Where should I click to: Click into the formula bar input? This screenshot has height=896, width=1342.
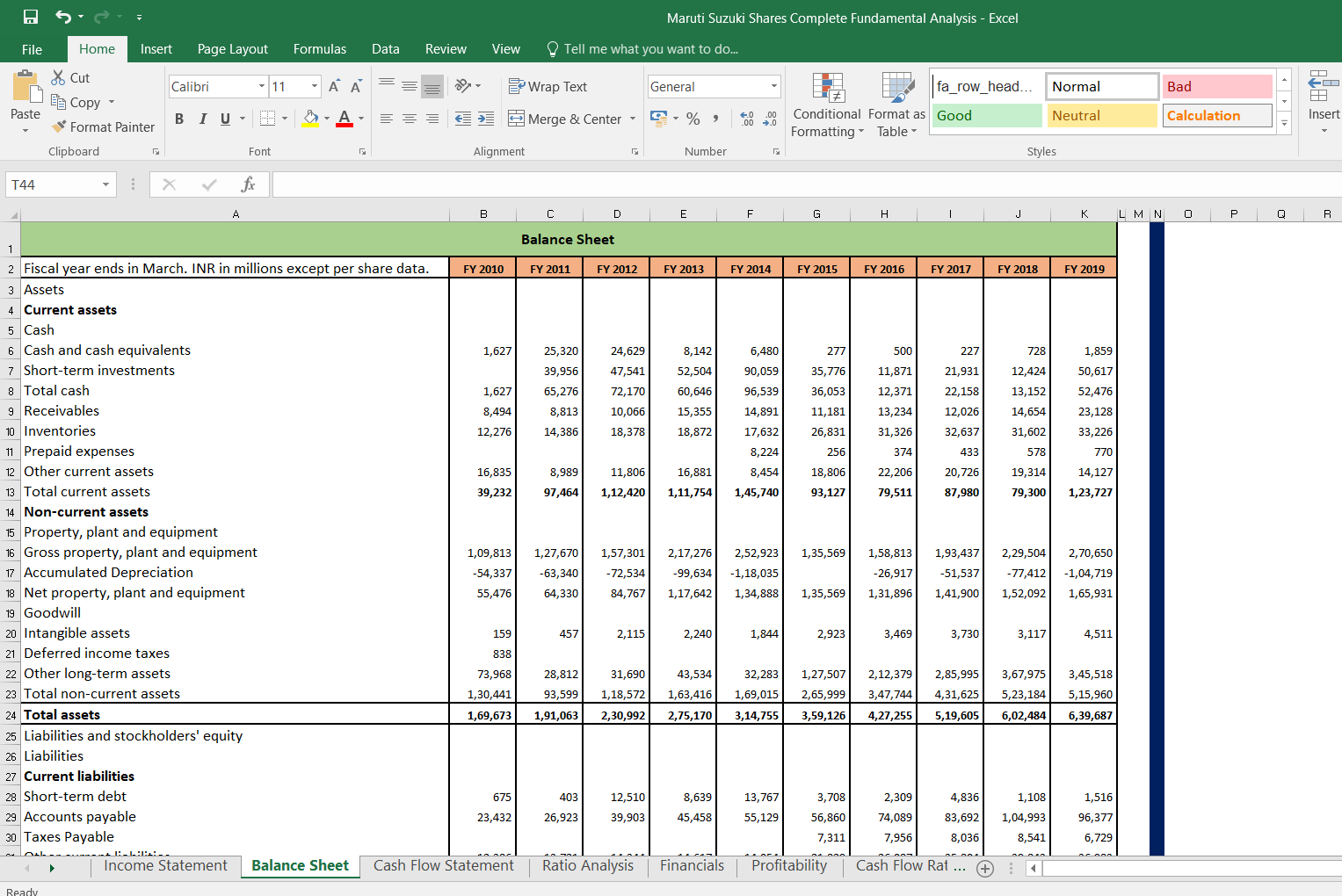tap(807, 184)
